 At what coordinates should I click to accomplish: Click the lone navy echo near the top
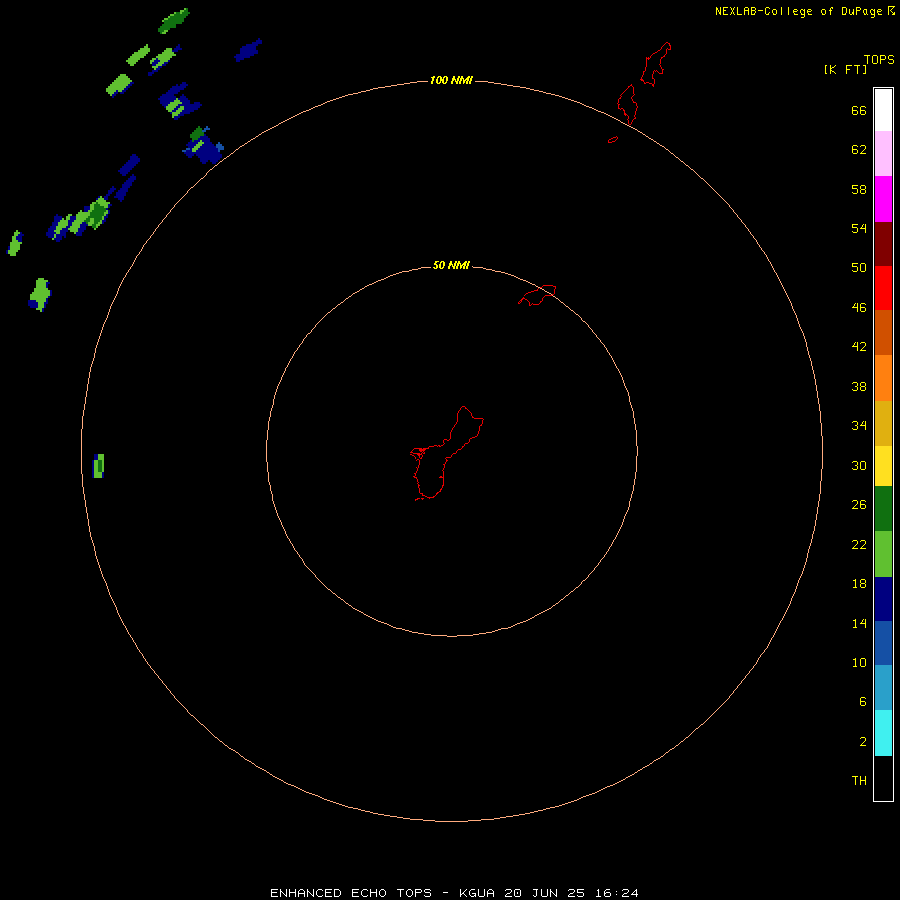tap(248, 50)
